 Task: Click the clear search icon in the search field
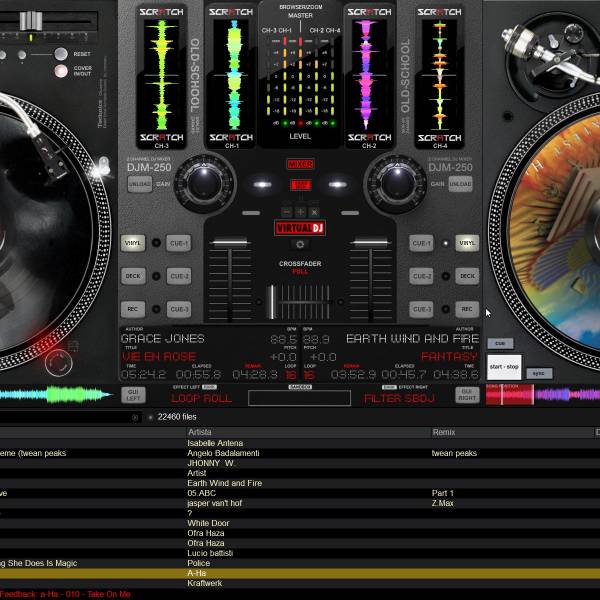pos(135,417)
